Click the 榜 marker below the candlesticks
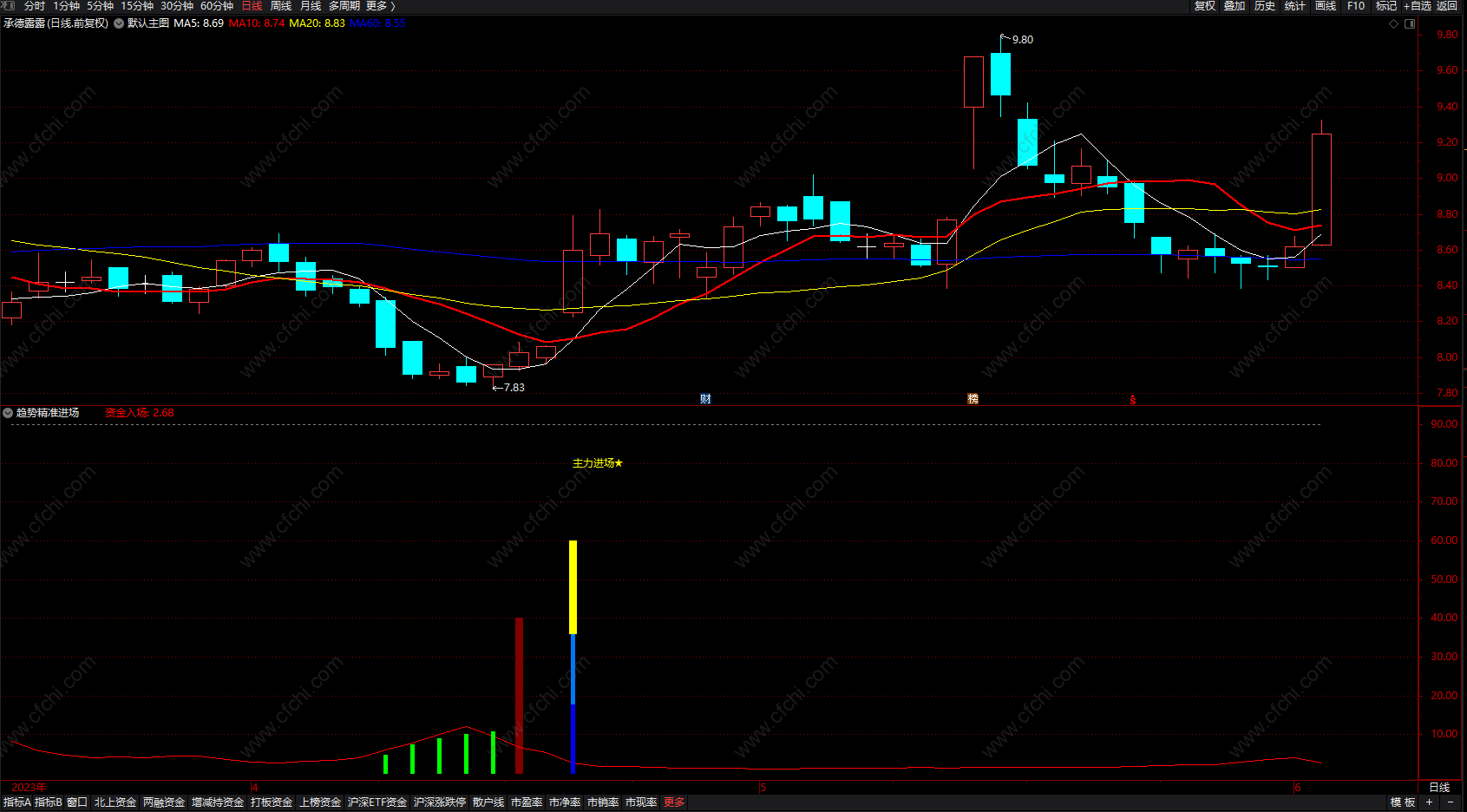Viewport: 1467px width, 812px height. pyautogui.click(x=973, y=399)
